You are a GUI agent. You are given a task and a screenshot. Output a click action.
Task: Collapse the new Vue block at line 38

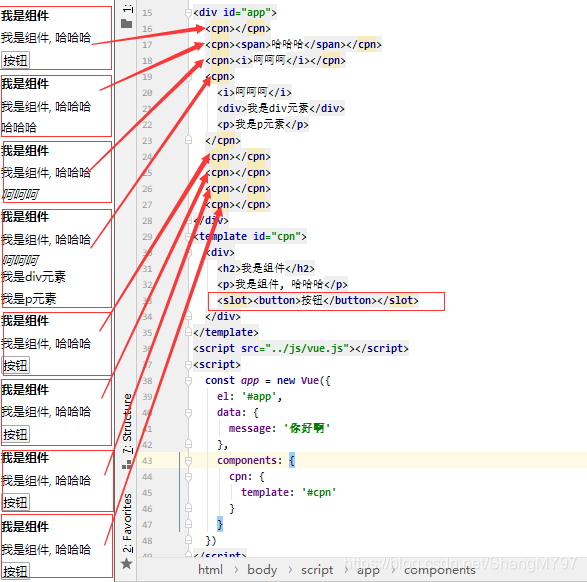pyautogui.click(x=188, y=381)
